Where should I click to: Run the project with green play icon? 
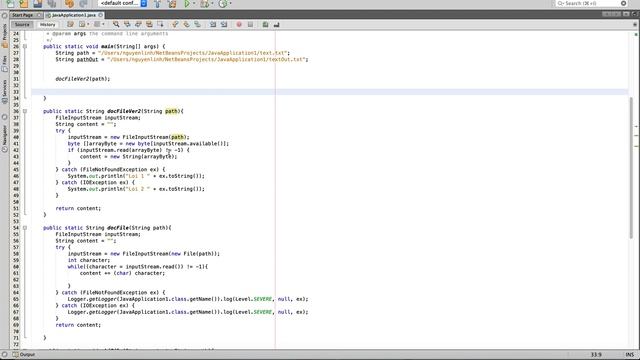click(187, 4)
